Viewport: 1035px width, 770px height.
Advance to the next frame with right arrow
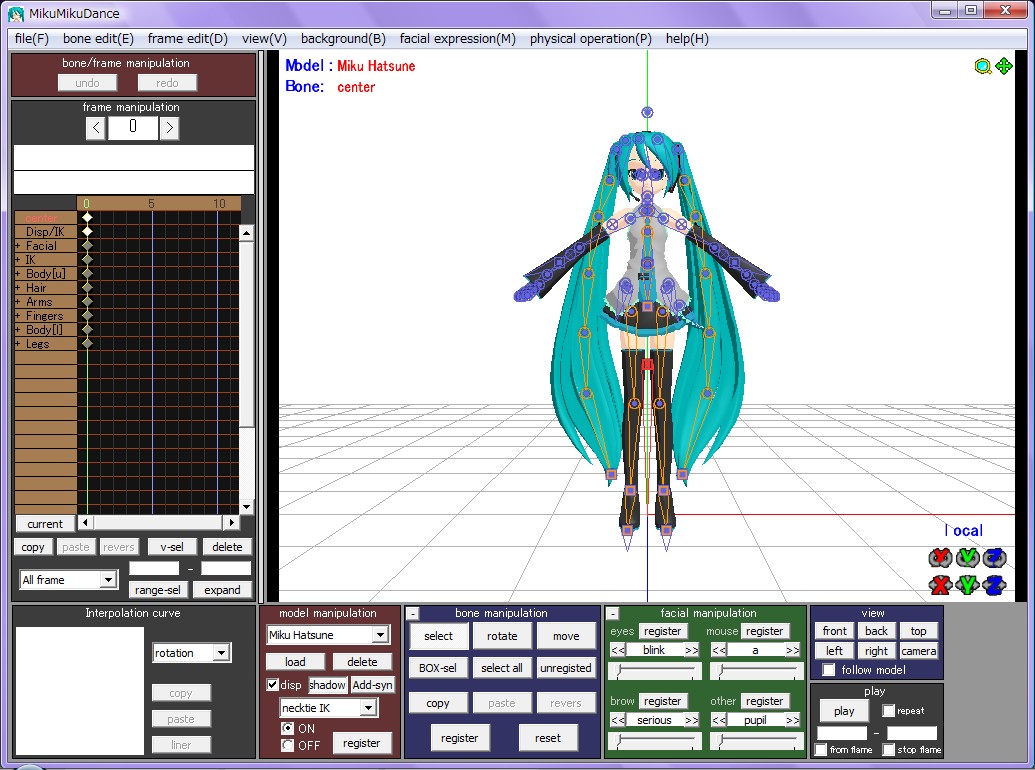(x=169, y=127)
